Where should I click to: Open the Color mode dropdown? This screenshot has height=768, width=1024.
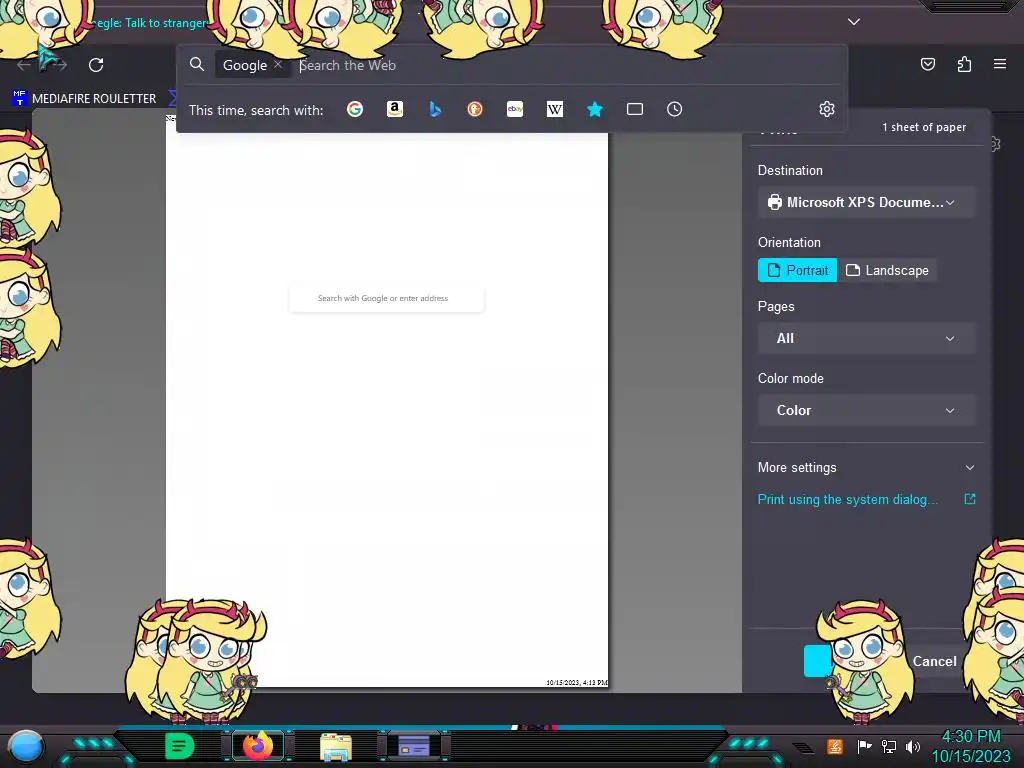(x=867, y=410)
